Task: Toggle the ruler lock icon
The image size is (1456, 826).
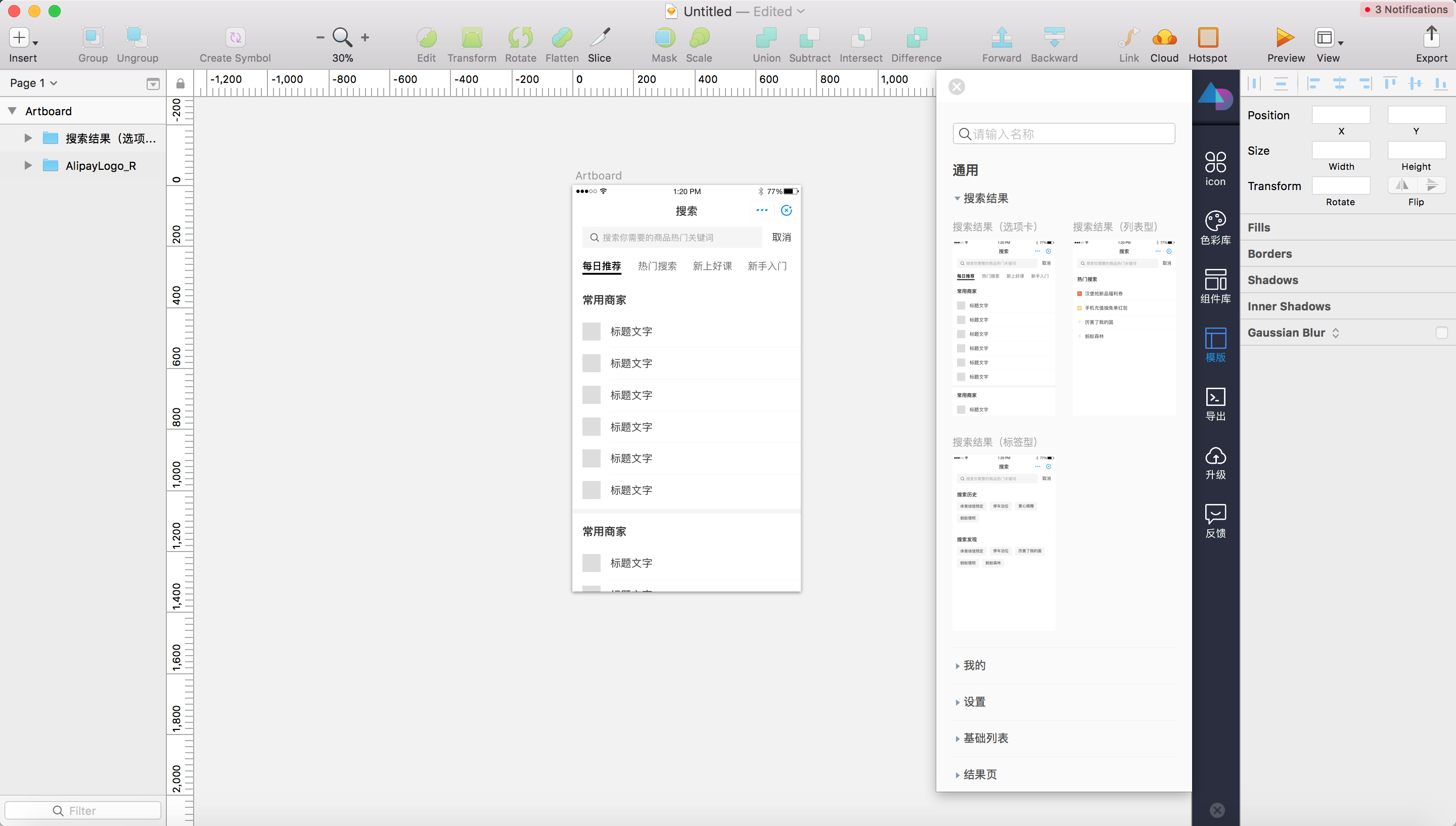Action: click(x=180, y=83)
